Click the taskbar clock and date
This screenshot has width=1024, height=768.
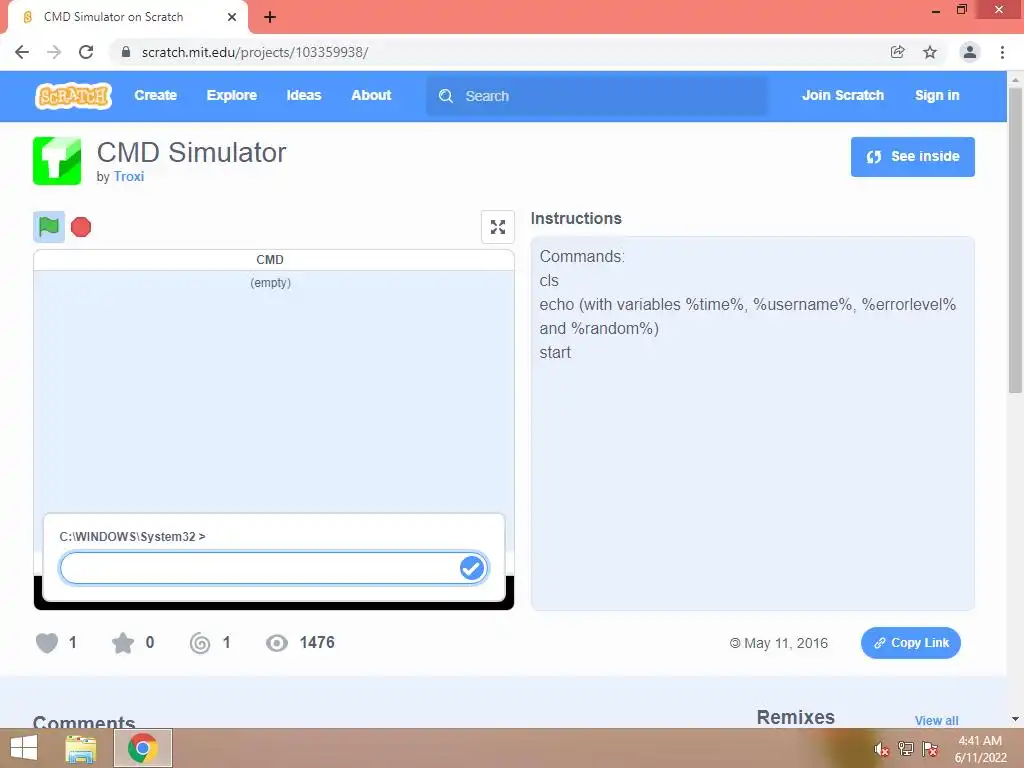click(x=980, y=749)
